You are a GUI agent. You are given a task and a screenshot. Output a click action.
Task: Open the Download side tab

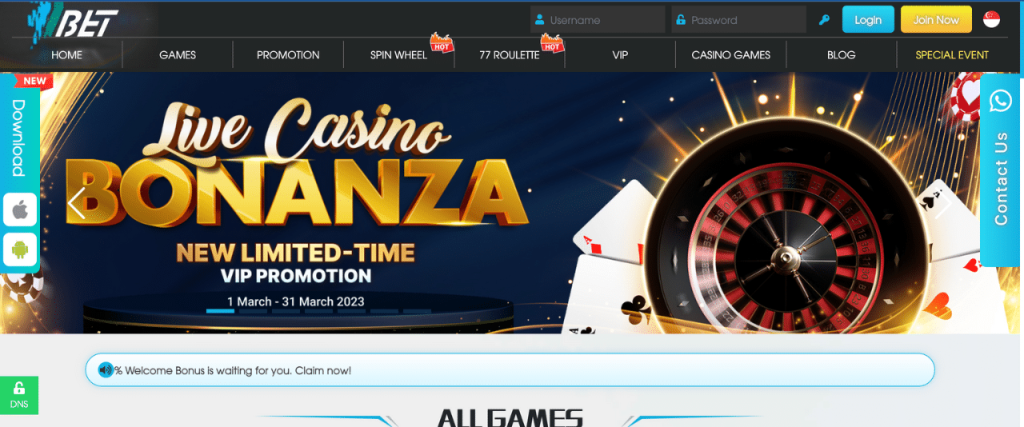click(18, 138)
